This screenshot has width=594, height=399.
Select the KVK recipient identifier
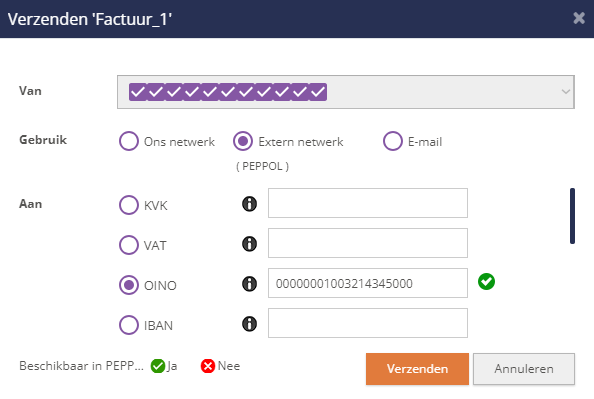coord(129,205)
